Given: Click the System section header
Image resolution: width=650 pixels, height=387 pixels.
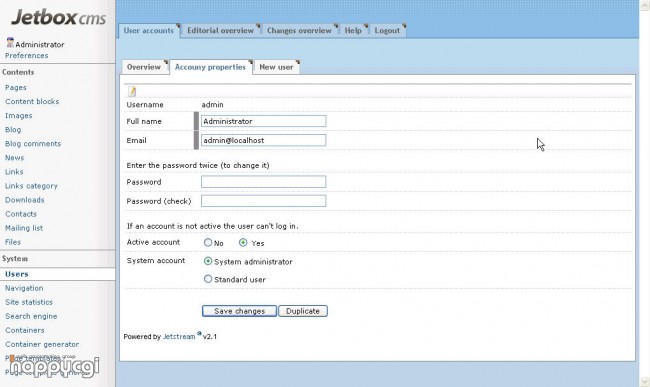Looking at the screenshot, I should coord(15,259).
